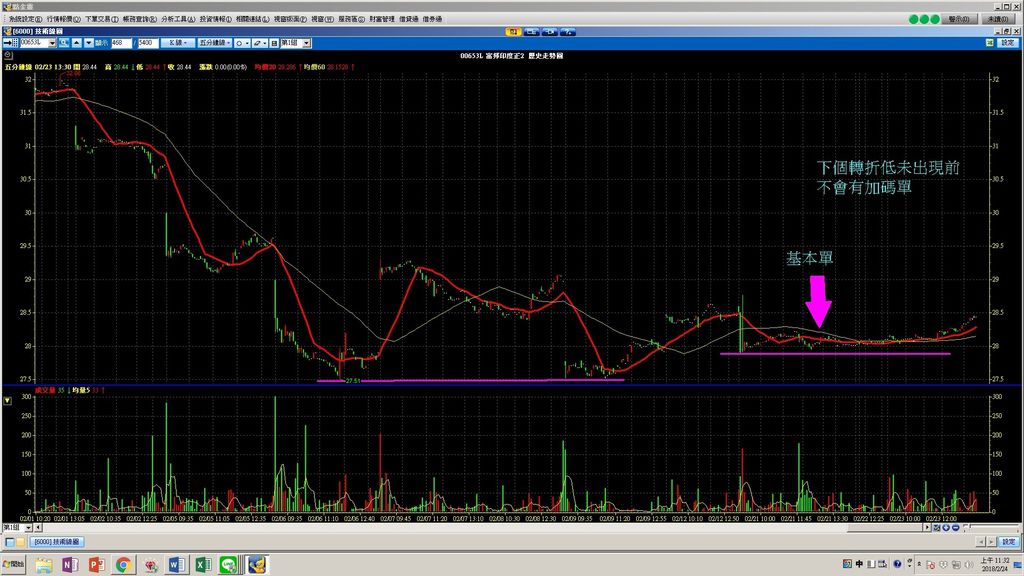Click the up-arrow previous stock button
The image size is (1024, 576).
pos(77,42)
